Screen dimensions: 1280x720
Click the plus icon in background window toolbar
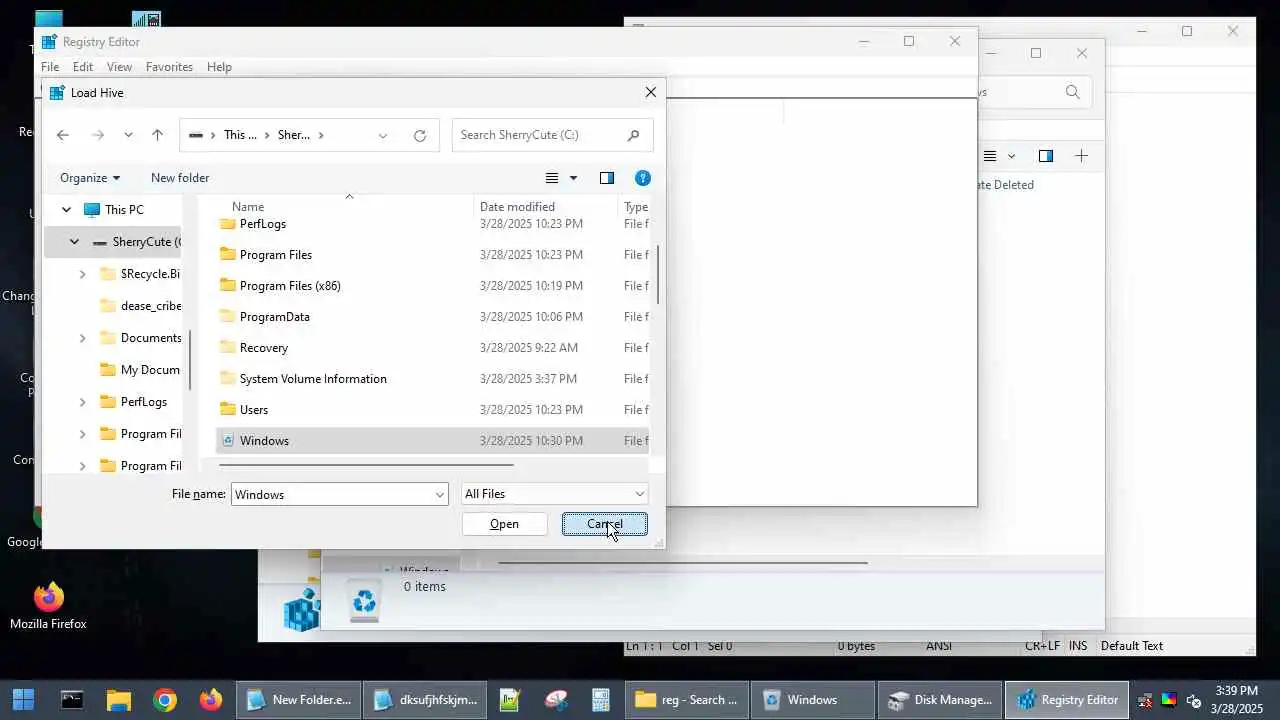[1081, 156]
